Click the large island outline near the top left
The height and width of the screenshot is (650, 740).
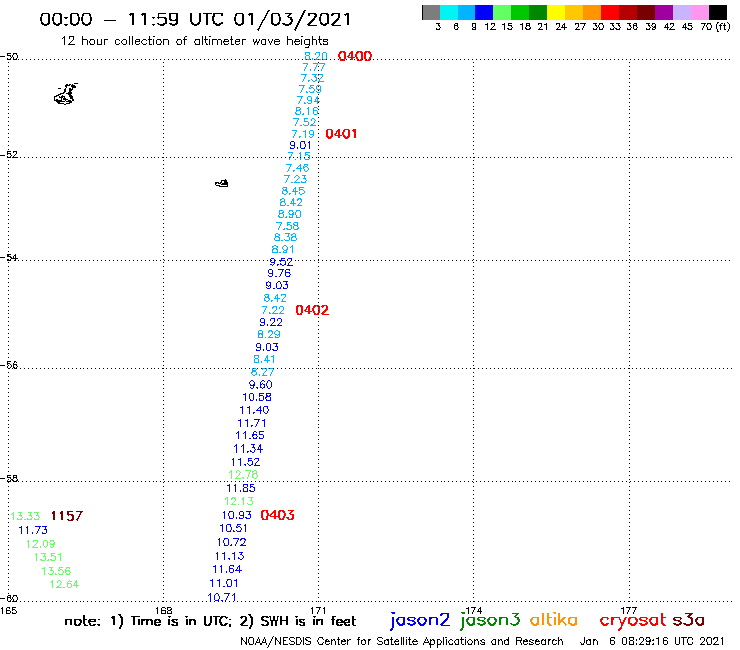click(66, 94)
